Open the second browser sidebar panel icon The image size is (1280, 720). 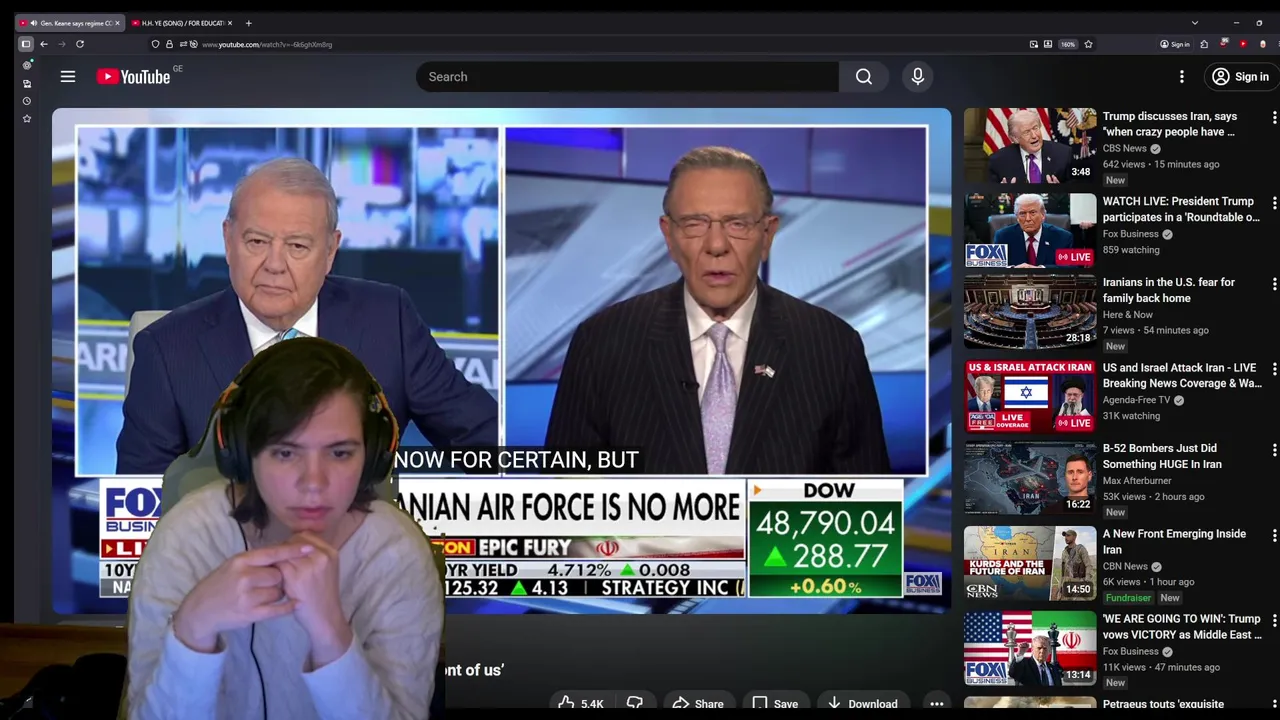coord(27,83)
